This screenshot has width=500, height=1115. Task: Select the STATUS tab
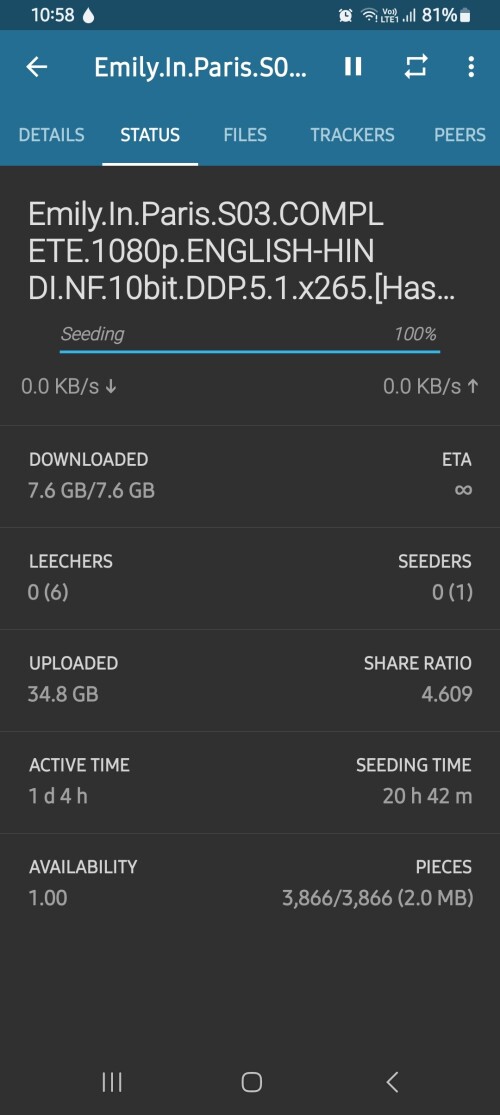(150, 135)
